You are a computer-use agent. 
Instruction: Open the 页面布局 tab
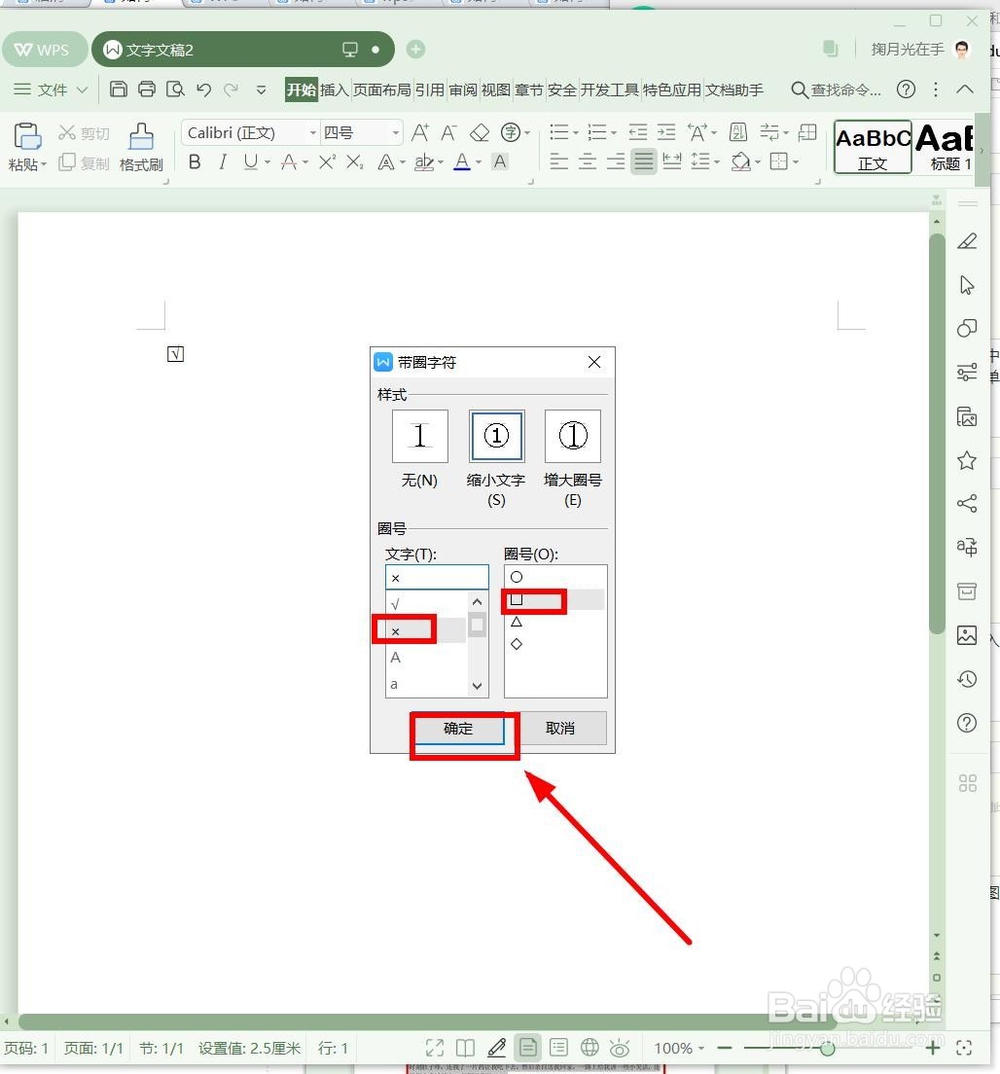(382, 90)
